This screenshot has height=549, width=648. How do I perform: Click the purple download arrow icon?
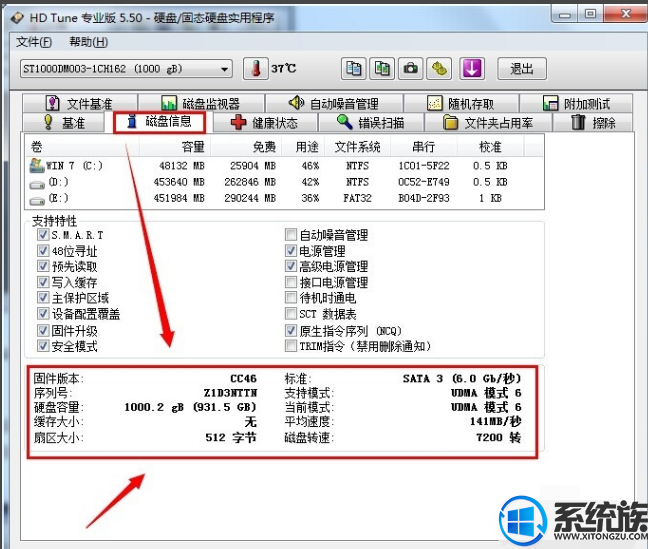click(x=472, y=69)
